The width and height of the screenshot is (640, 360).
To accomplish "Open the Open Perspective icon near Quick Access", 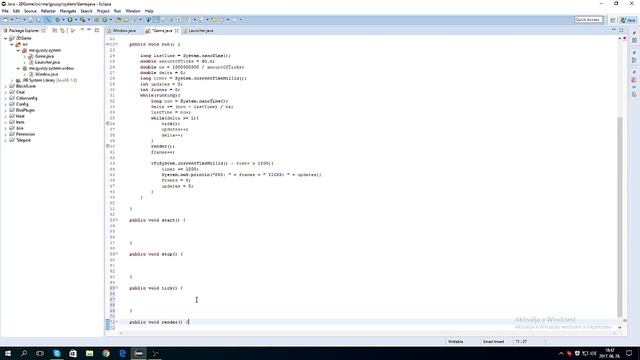I will click(613, 20).
